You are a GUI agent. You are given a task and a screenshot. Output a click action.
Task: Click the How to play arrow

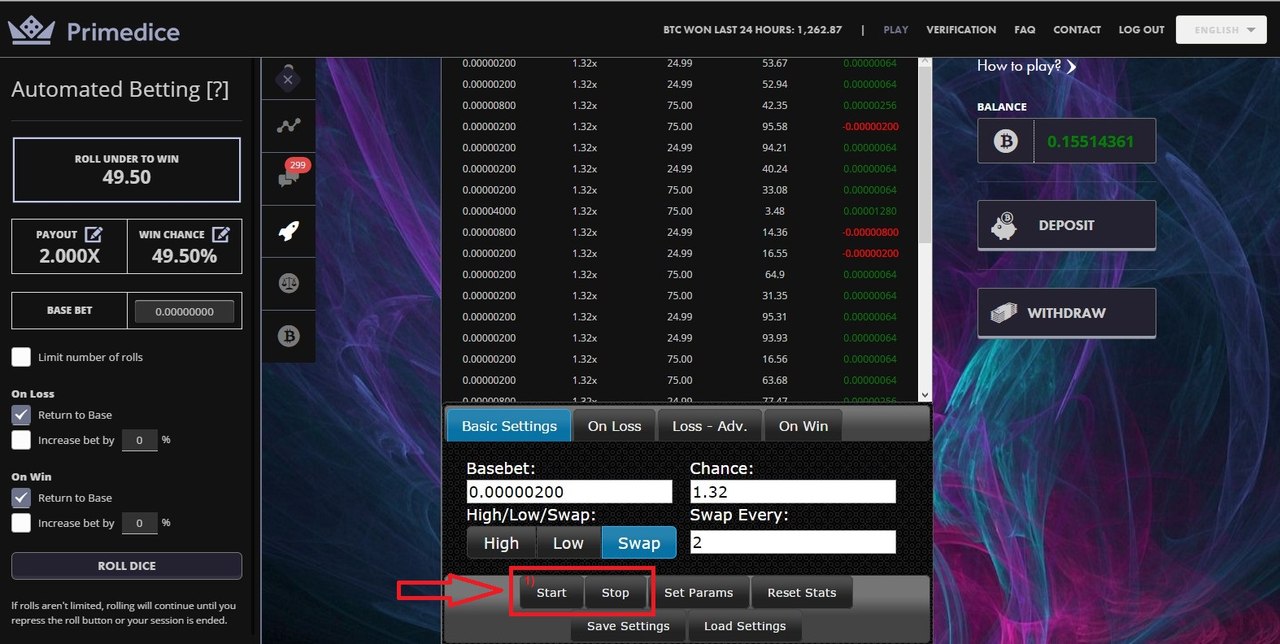coord(1071,67)
